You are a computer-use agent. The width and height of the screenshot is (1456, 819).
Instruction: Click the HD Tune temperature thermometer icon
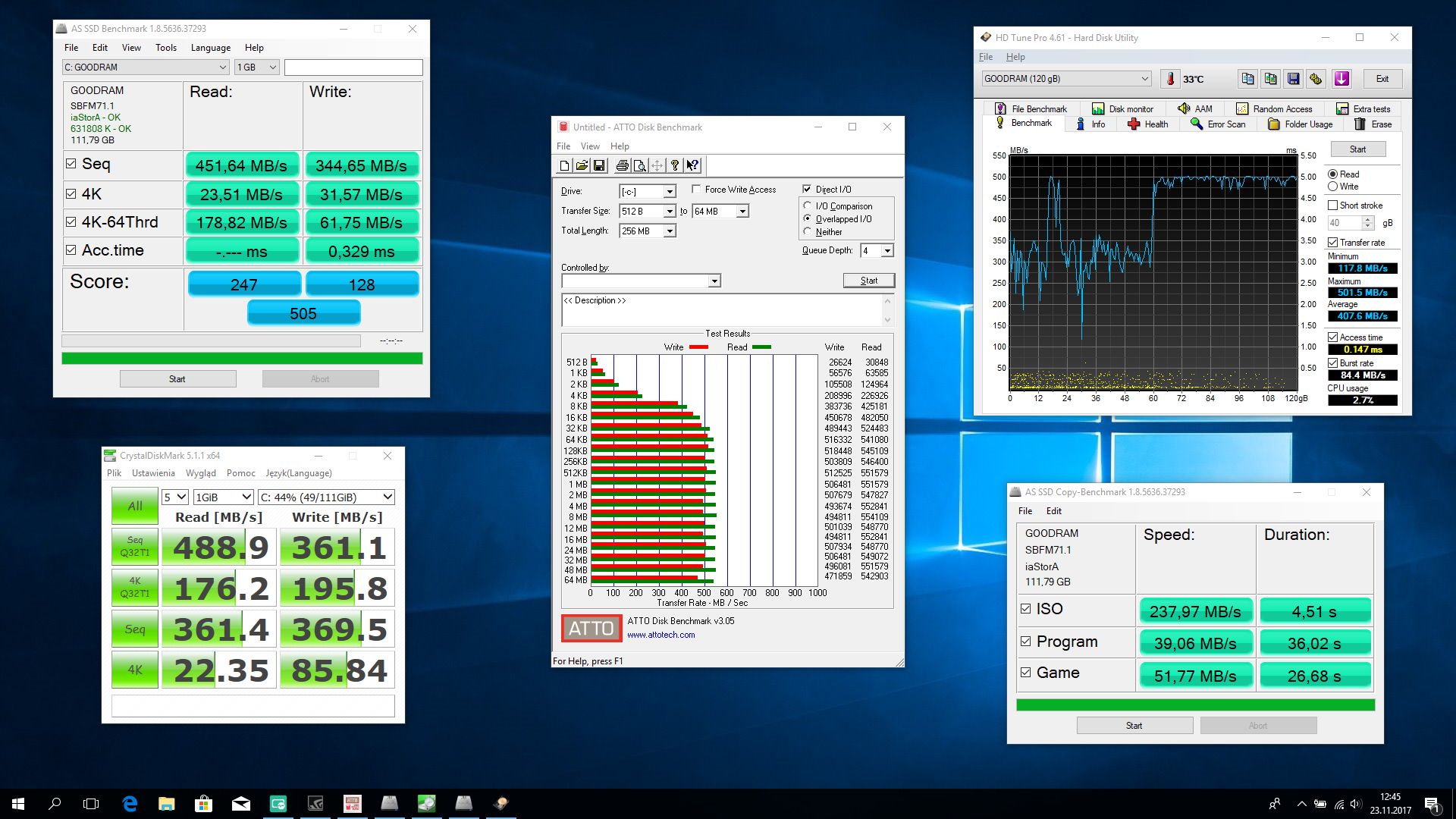(1170, 79)
